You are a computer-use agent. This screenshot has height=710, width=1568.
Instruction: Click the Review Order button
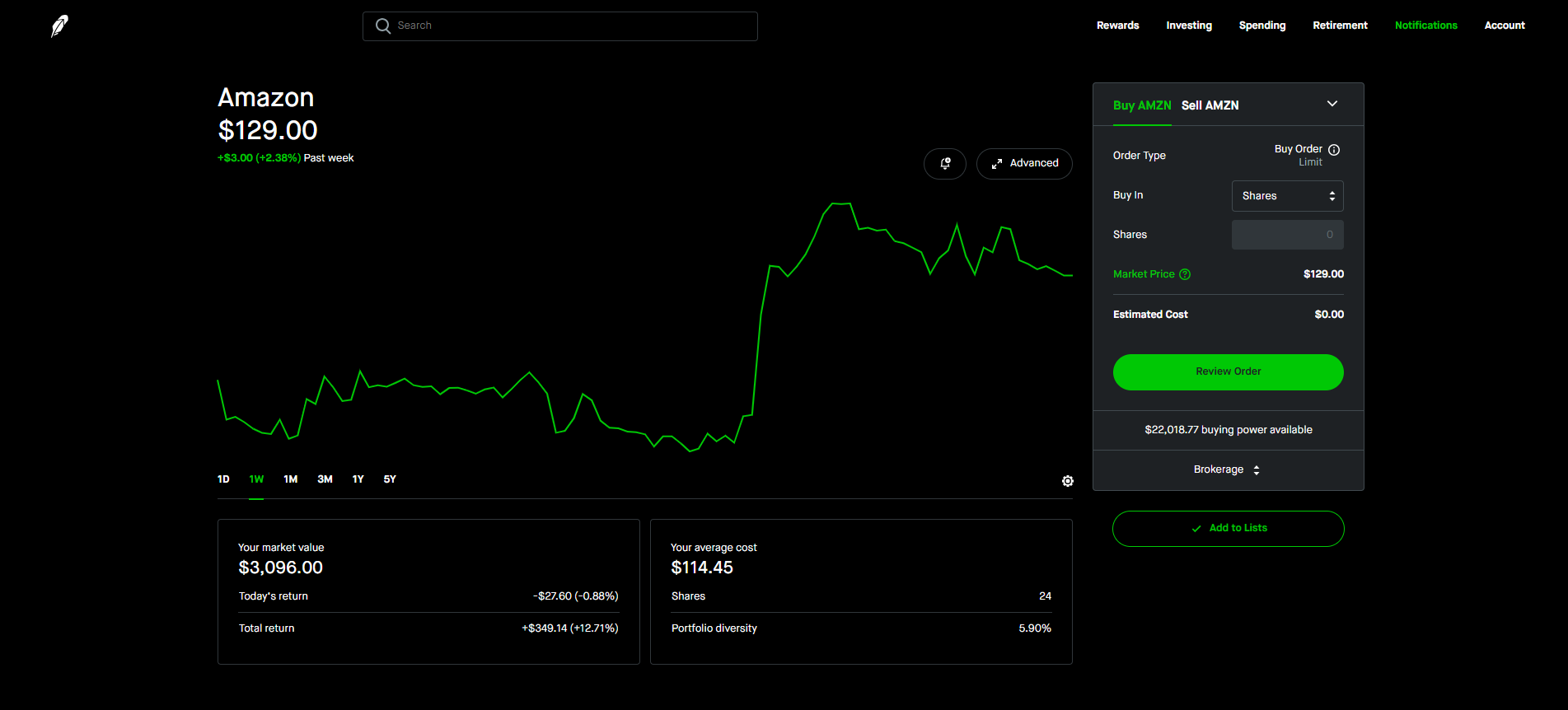(x=1228, y=372)
